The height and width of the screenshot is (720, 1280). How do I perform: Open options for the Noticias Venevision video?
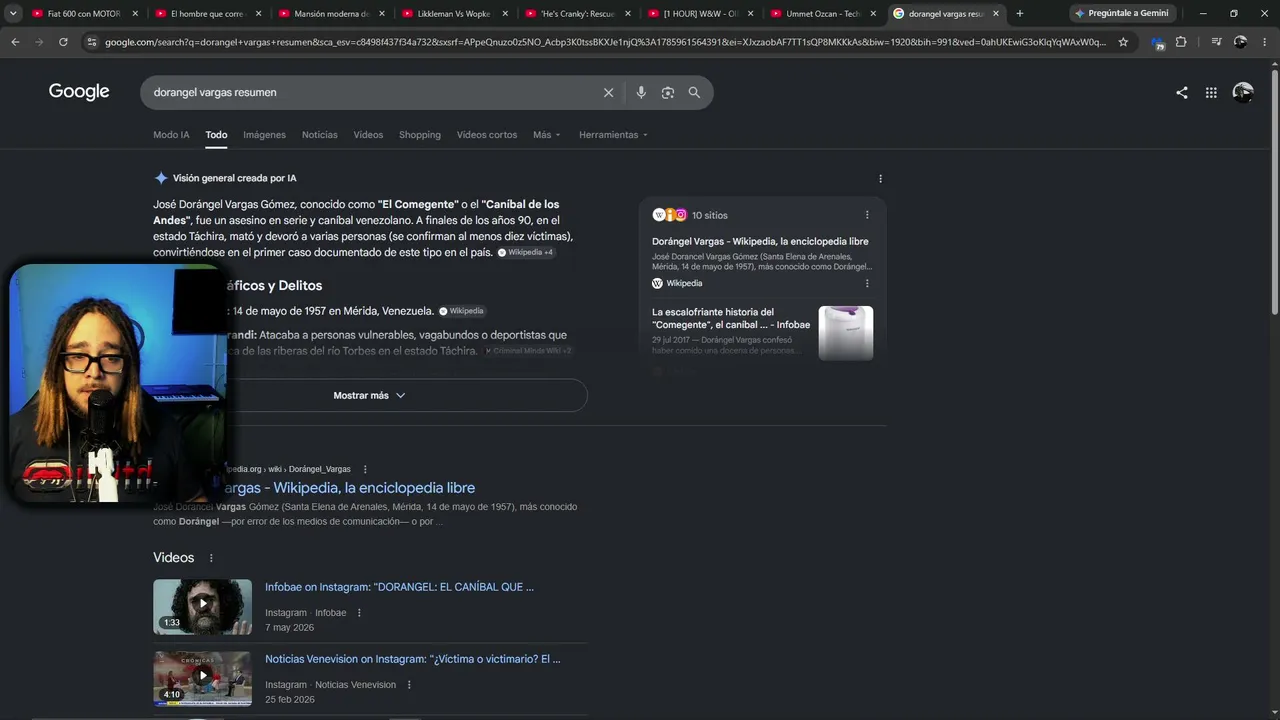point(409,685)
